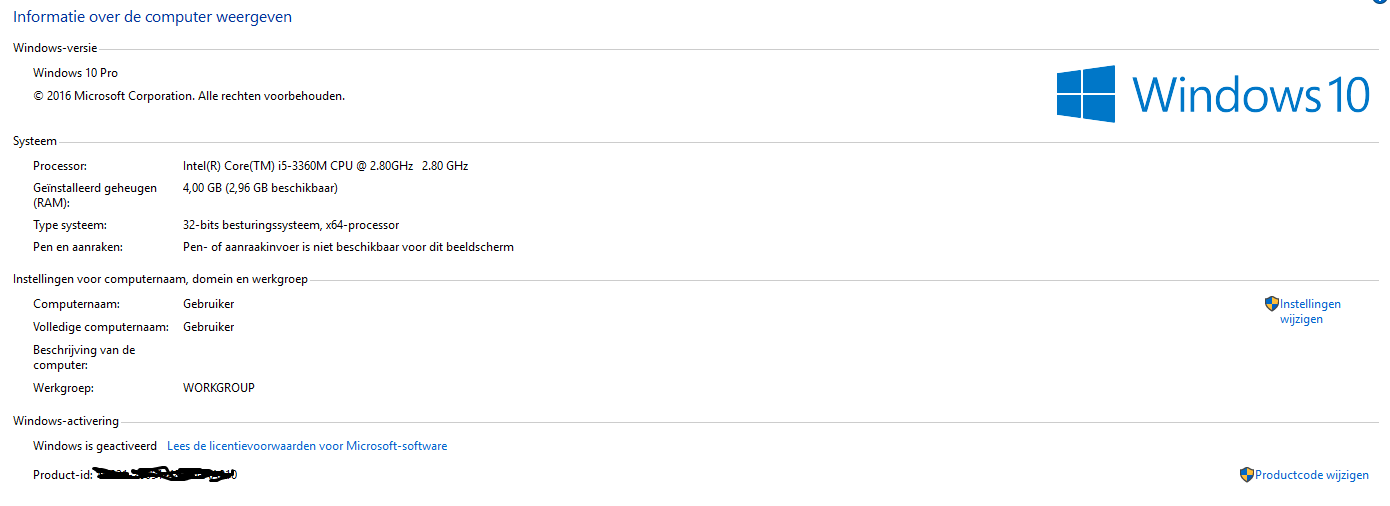The width and height of the screenshot is (1390, 506).
Task: Click the Windows is geactiveerd status text
Action: [x=95, y=446]
